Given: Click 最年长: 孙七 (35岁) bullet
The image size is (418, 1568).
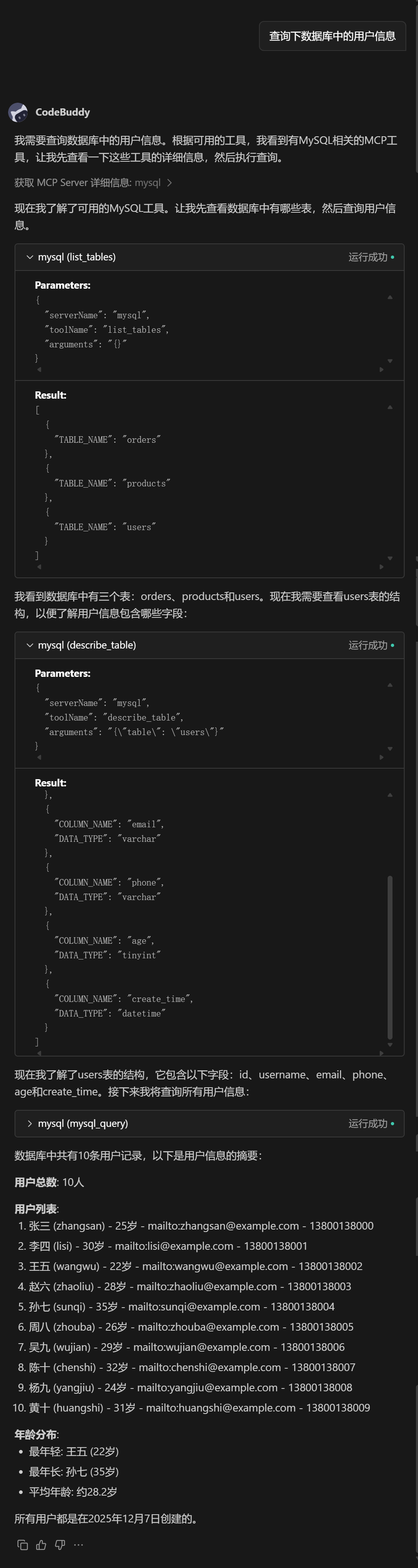Looking at the screenshot, I should (74, 1472).
